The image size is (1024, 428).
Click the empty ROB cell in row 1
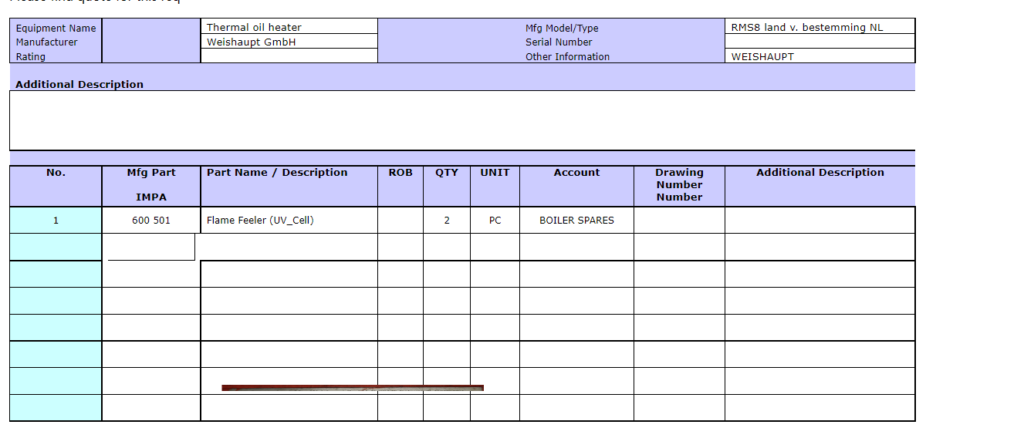click(x=400, y=220)
